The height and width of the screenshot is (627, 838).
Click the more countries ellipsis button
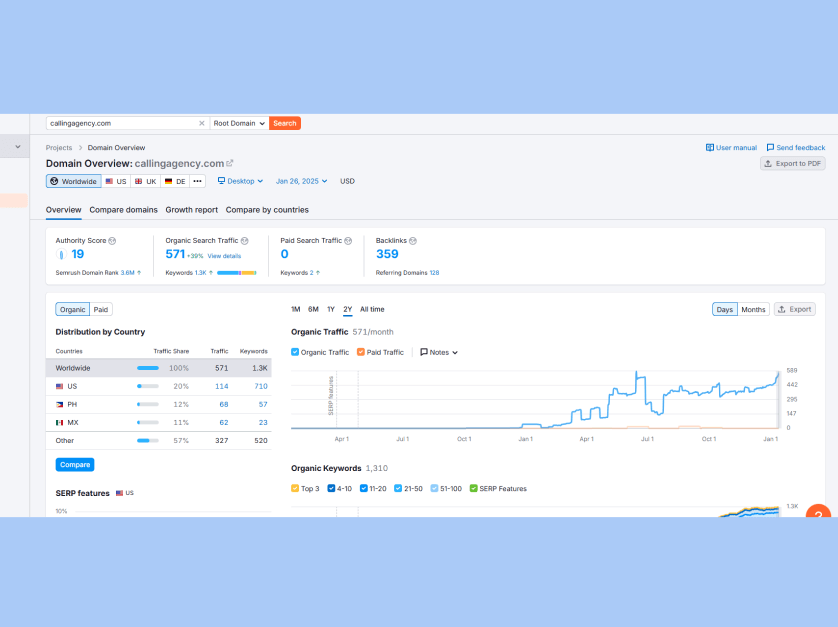(197, 181)
